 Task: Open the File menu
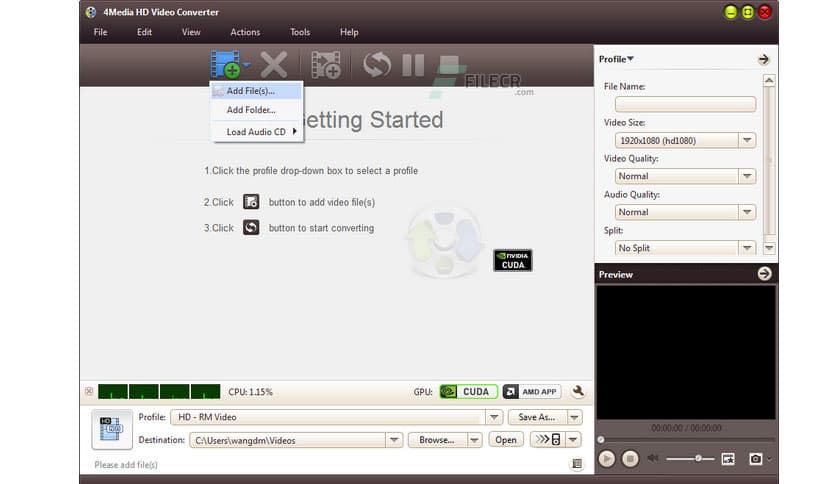[x=100, y=32]
